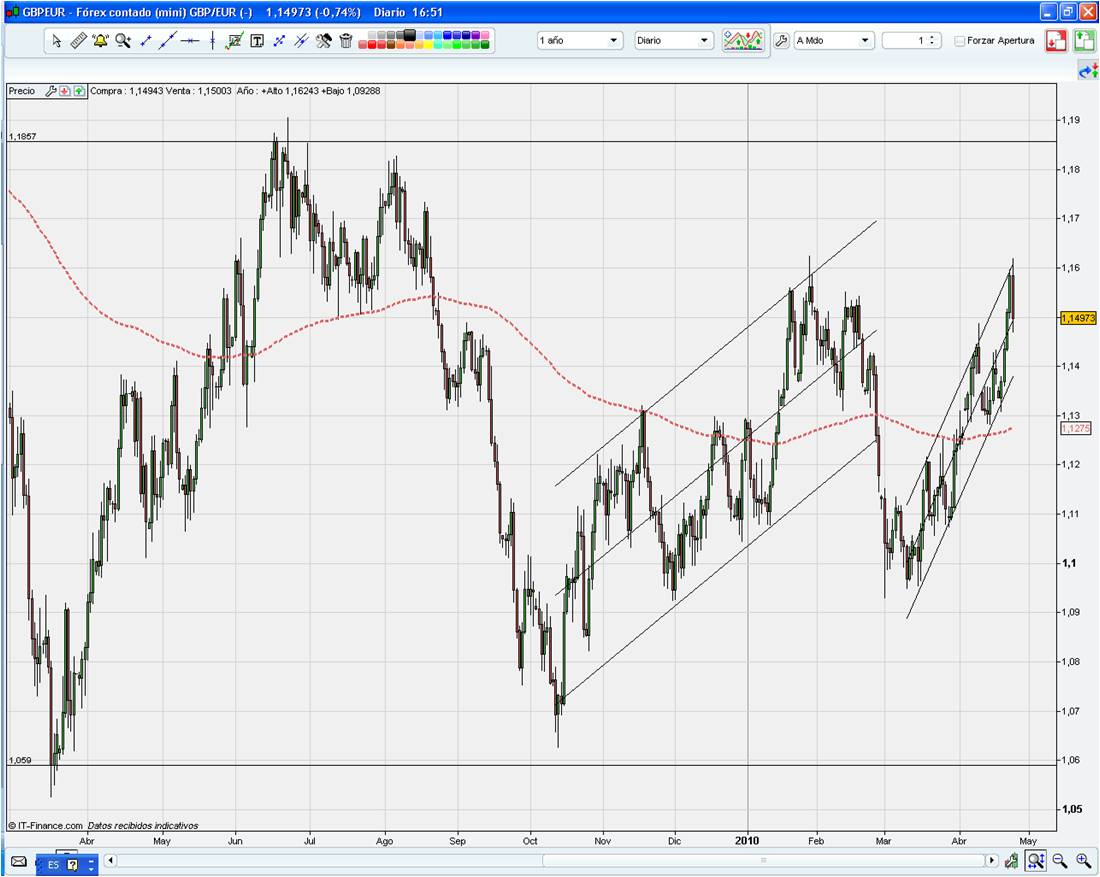This screenshot has width=1100, height=877.
Task: Toggle the zoom-fit magnifier button at bottom
Action: tap(1035, 860)
